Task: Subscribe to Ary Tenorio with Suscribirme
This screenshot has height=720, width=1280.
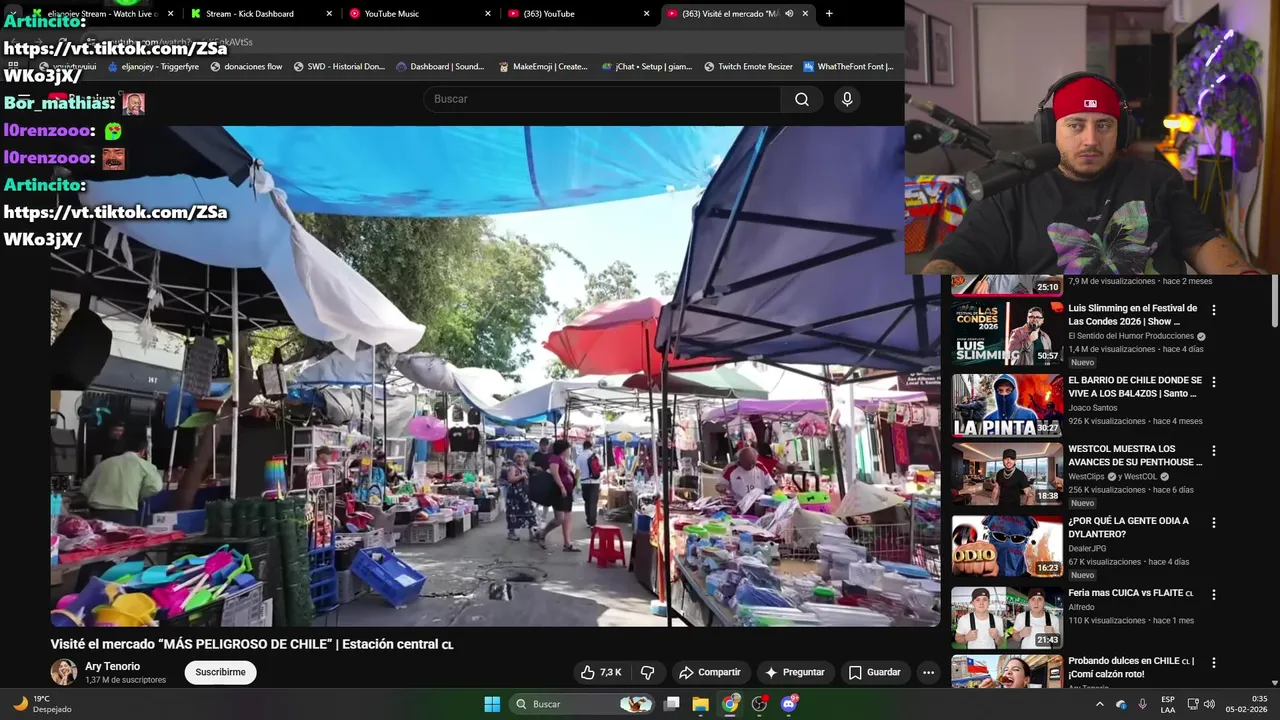Action: (x=220, y=672)
